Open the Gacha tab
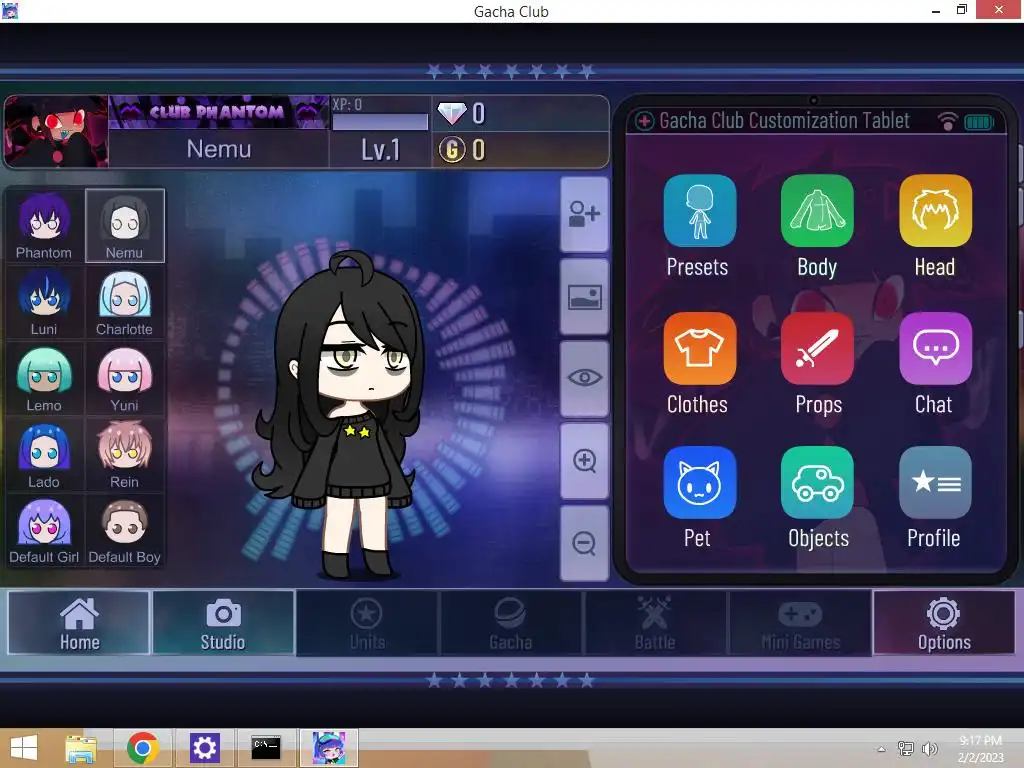Screen dimensions: 1024x768 [511, 623]
